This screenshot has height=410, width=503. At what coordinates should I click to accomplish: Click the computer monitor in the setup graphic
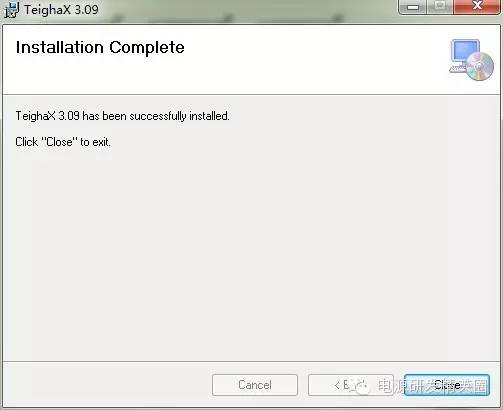(465, 53)
